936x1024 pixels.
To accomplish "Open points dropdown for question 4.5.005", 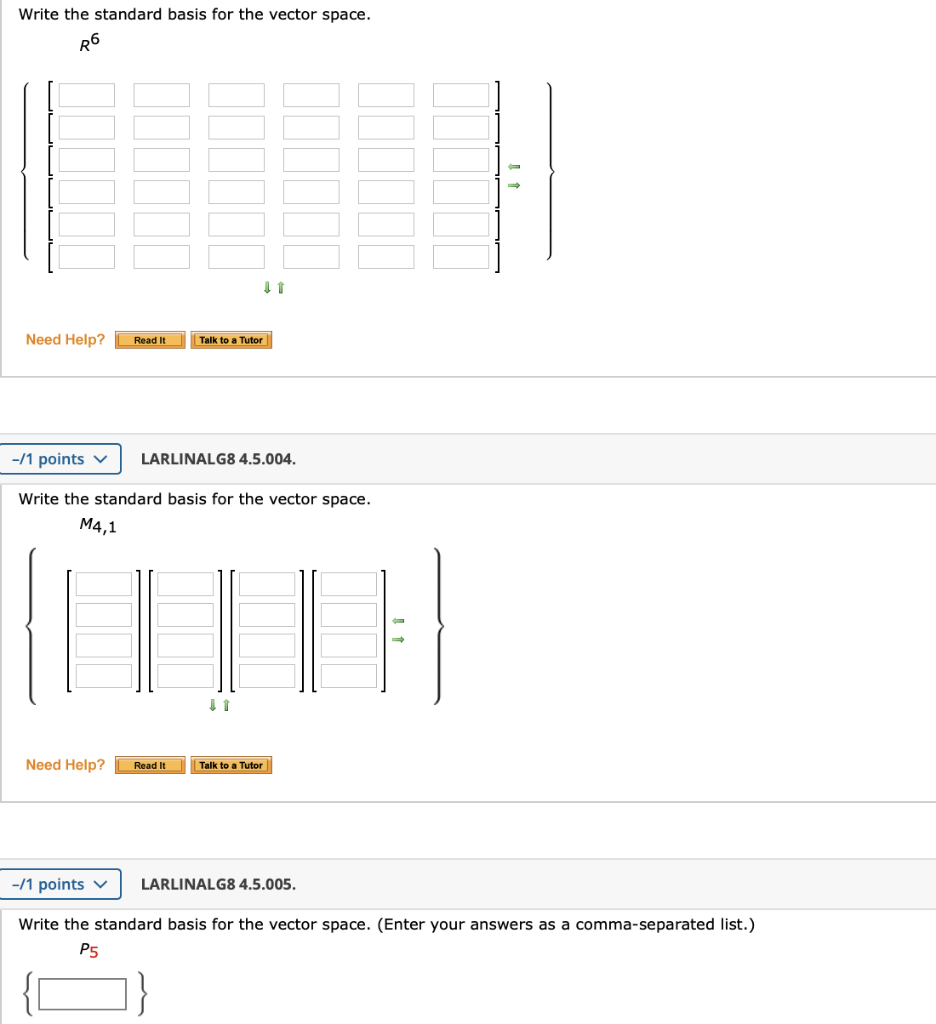I will click(60, 884).
